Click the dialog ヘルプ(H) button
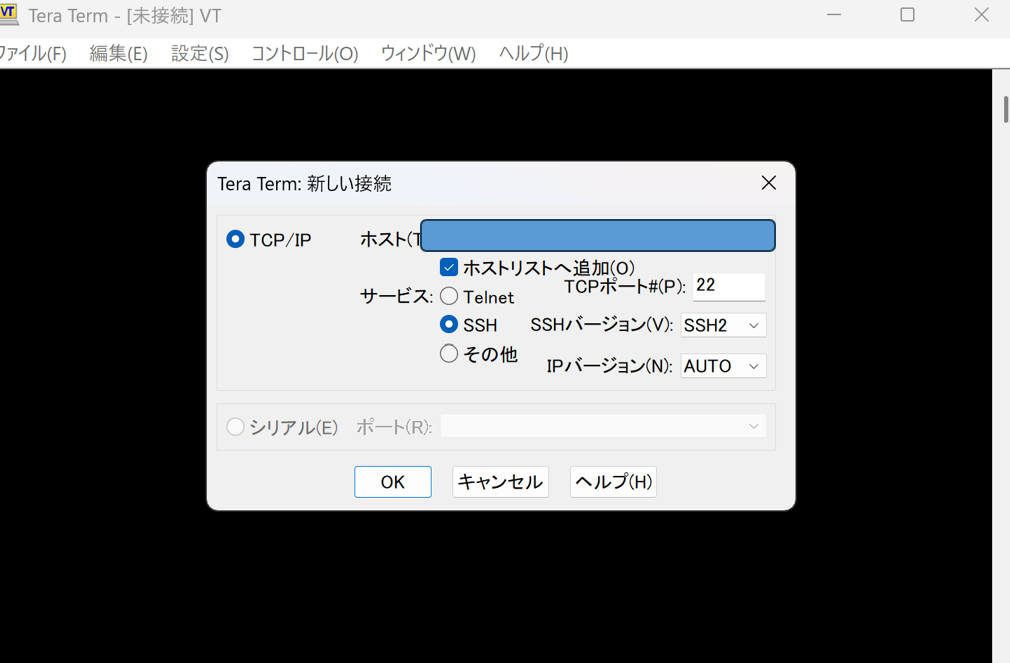This screenshot has width=1010, height=663. pyautogui.click(x=613, y=482)
